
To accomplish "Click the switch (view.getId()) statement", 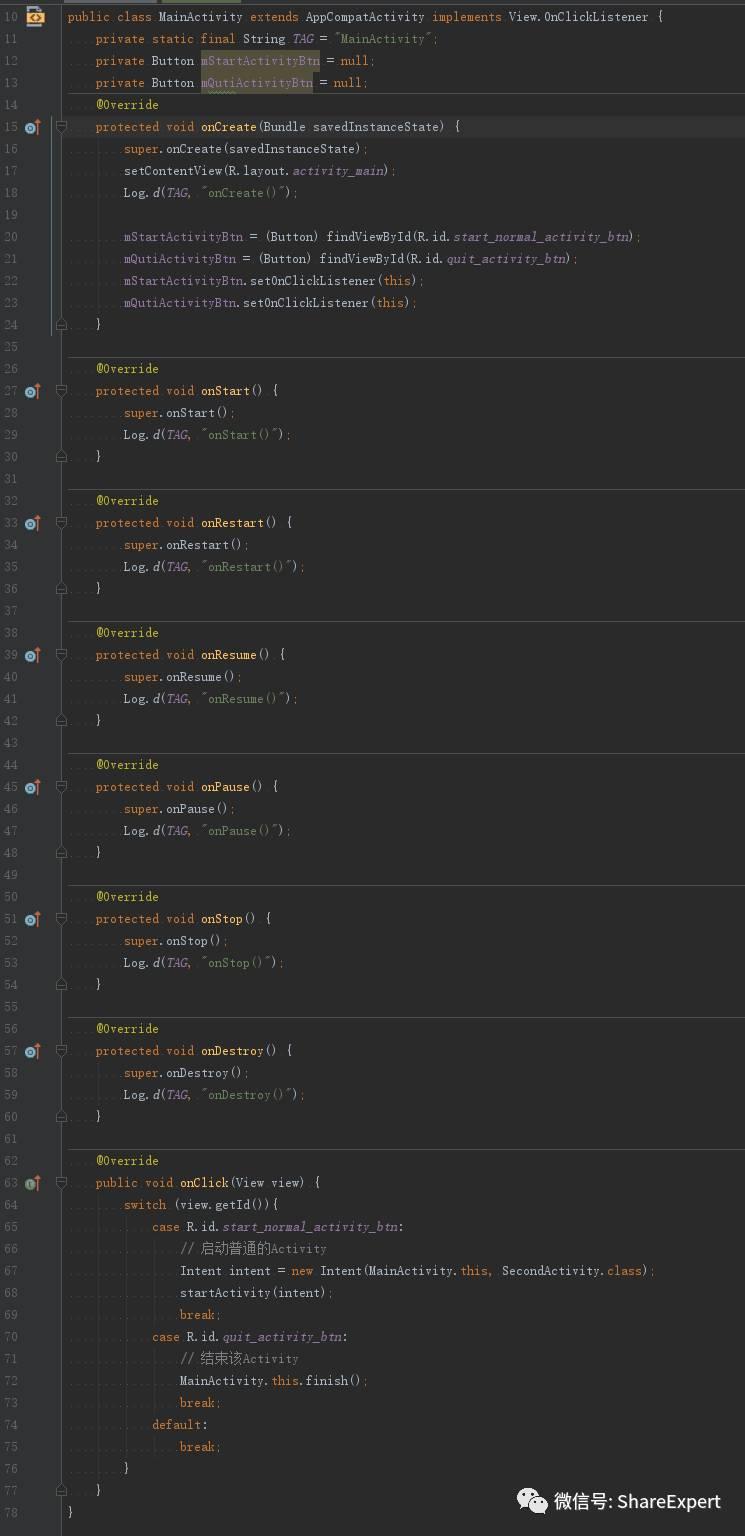I will 201,1205.
